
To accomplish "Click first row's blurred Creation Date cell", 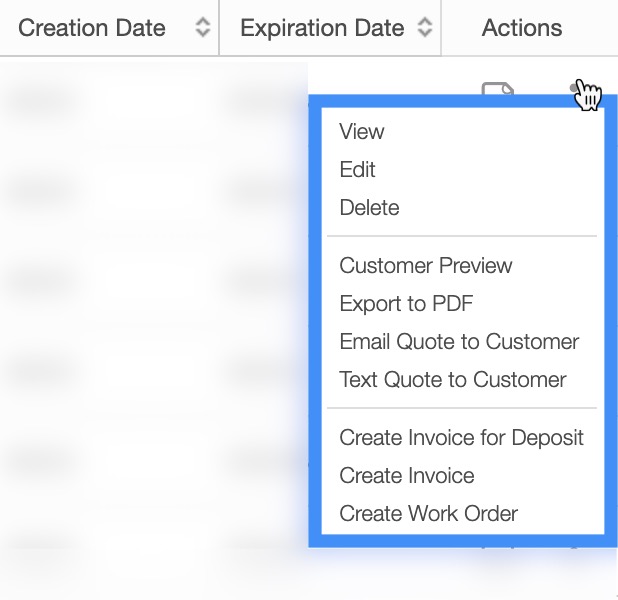I will (45, 100).
